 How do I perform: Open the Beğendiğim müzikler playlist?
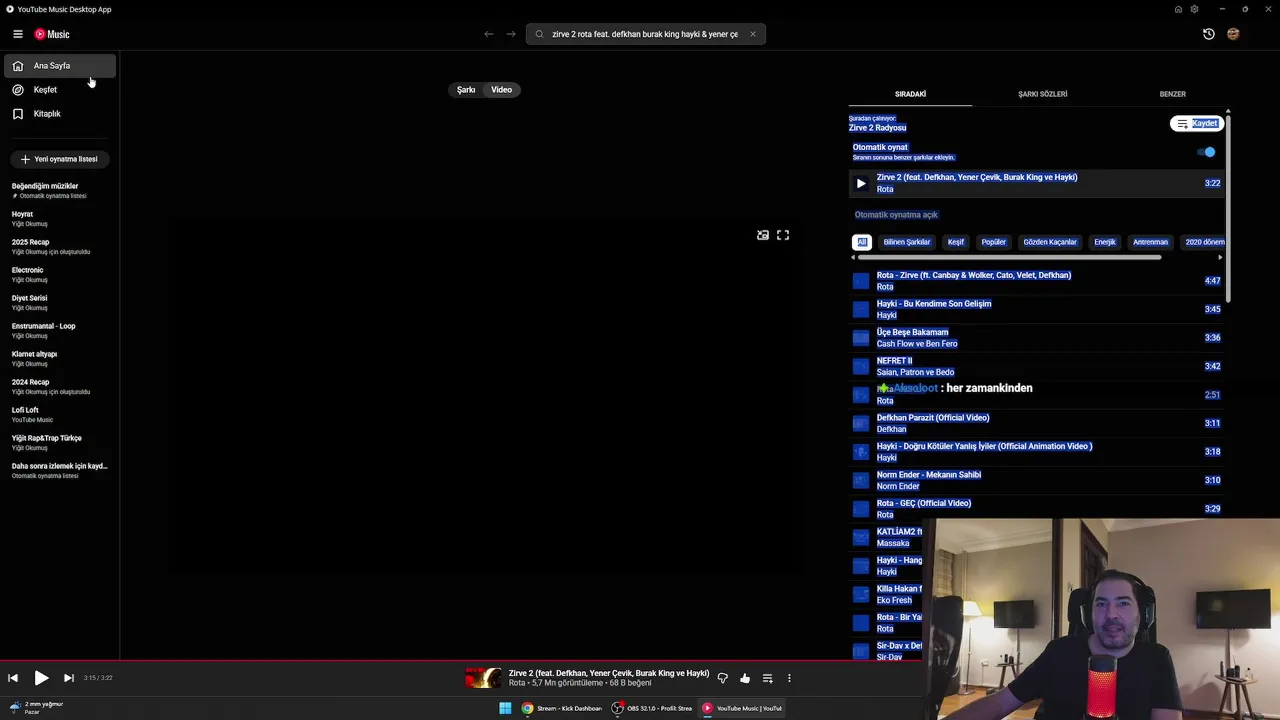(x=59, y=190)
